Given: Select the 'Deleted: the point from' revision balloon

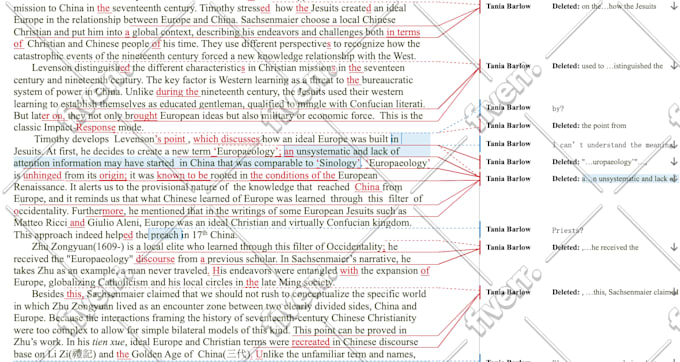Looking at the screenshot, I should [x=589, y=126].
